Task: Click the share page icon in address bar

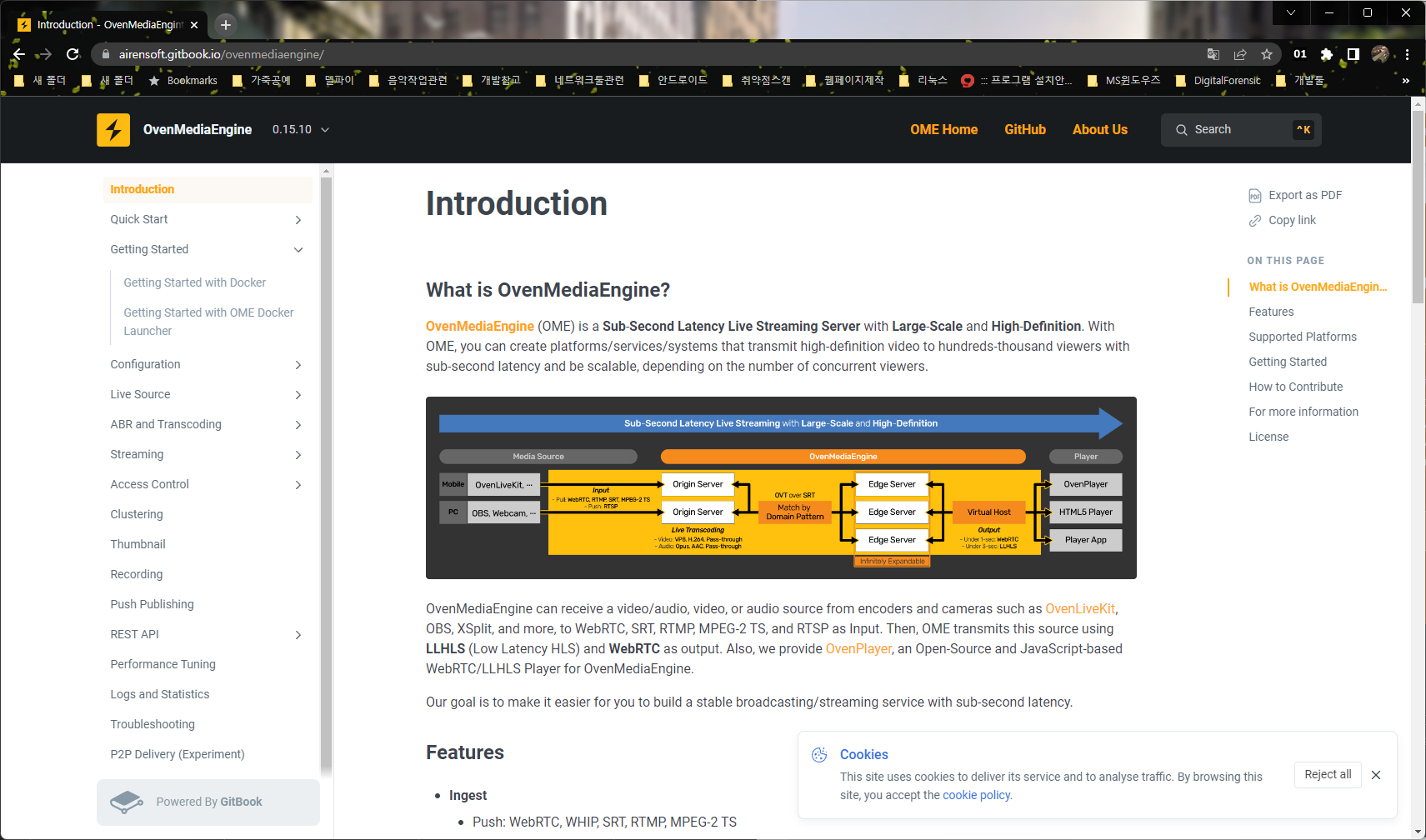Action: click(1240, 54)
